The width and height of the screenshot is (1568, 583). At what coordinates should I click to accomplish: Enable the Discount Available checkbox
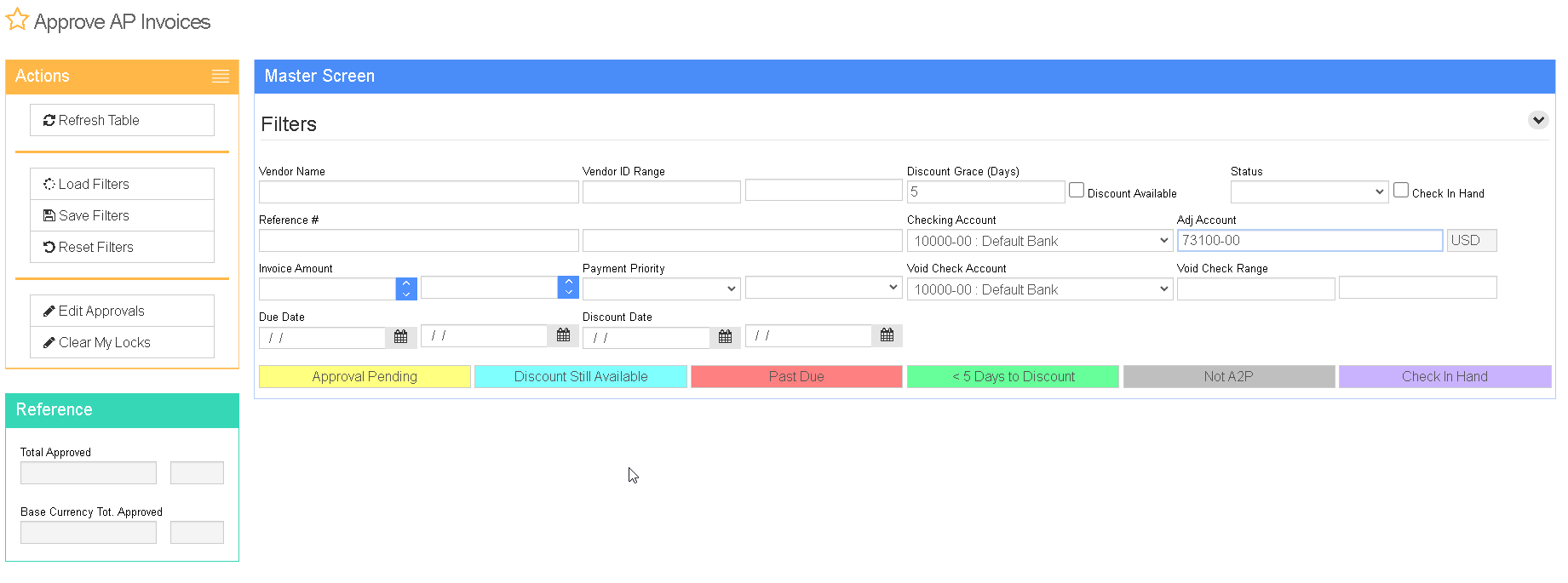pyautogui.click(x=1077, y=191)
